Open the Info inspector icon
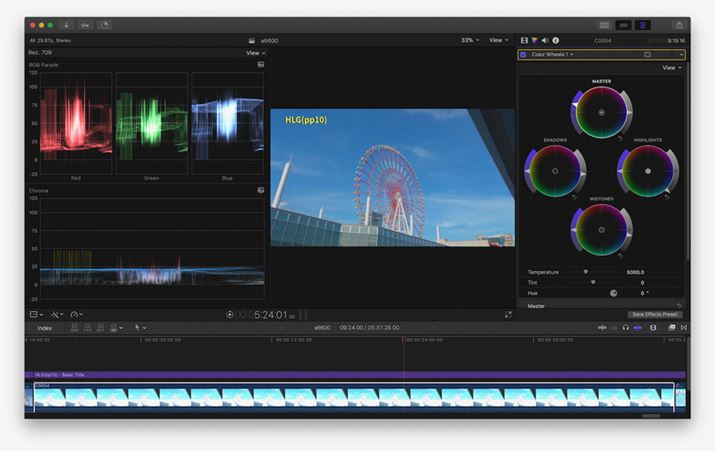Image resolution: width=715 pixels, height=451 pixels. [555, 40]
